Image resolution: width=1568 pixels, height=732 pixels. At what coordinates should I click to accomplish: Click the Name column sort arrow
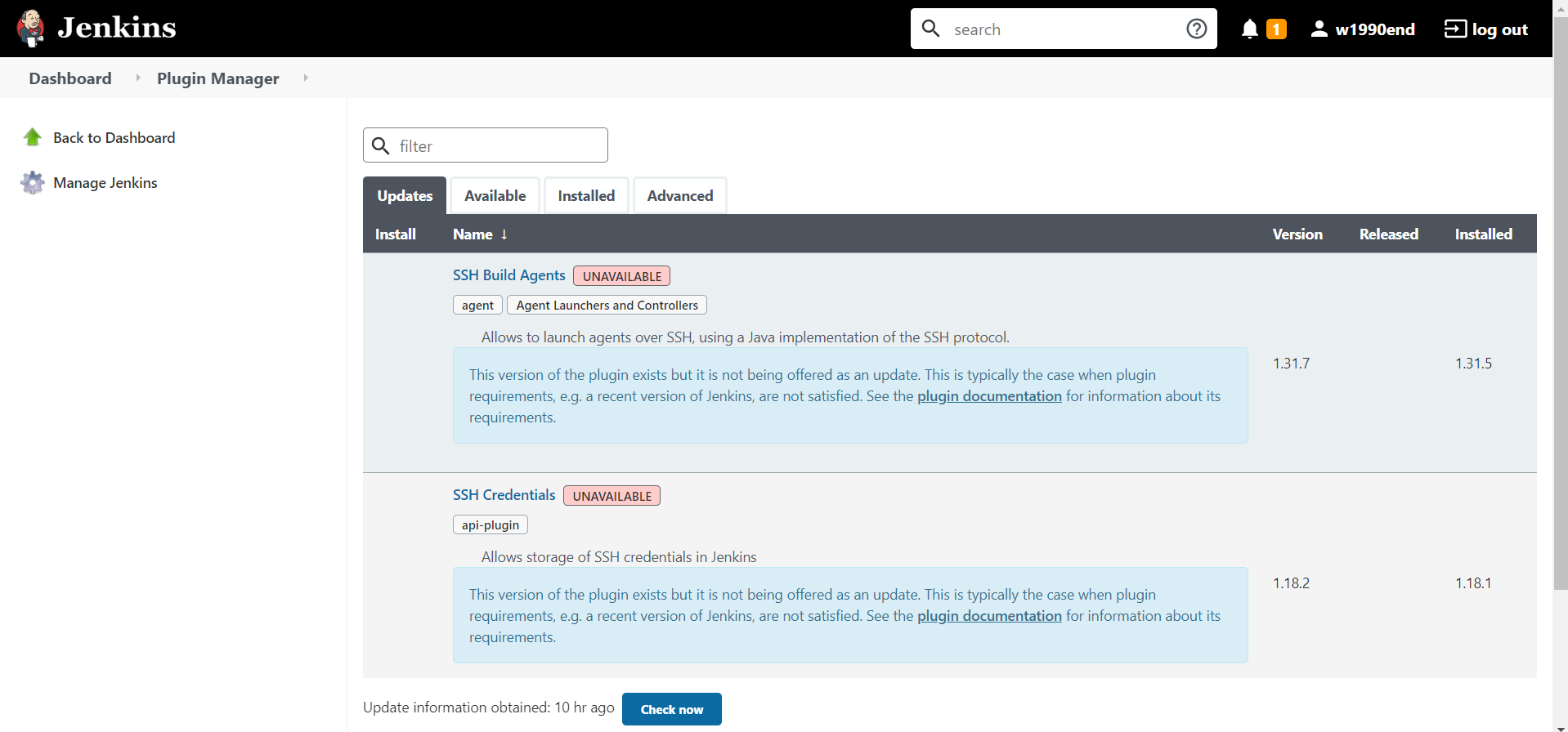[x=504, y=234]
